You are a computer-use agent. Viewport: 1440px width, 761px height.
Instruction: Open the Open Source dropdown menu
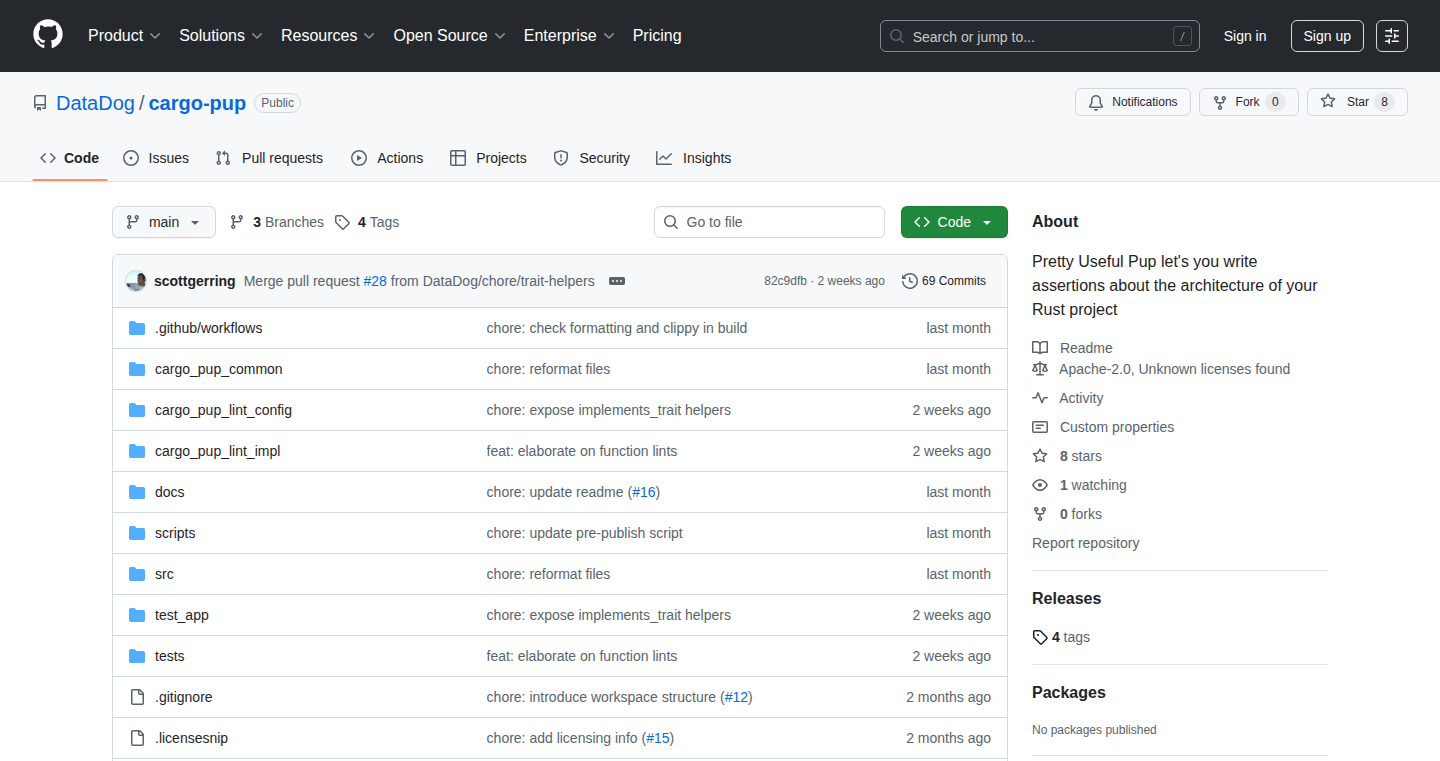tap(449, 35)
